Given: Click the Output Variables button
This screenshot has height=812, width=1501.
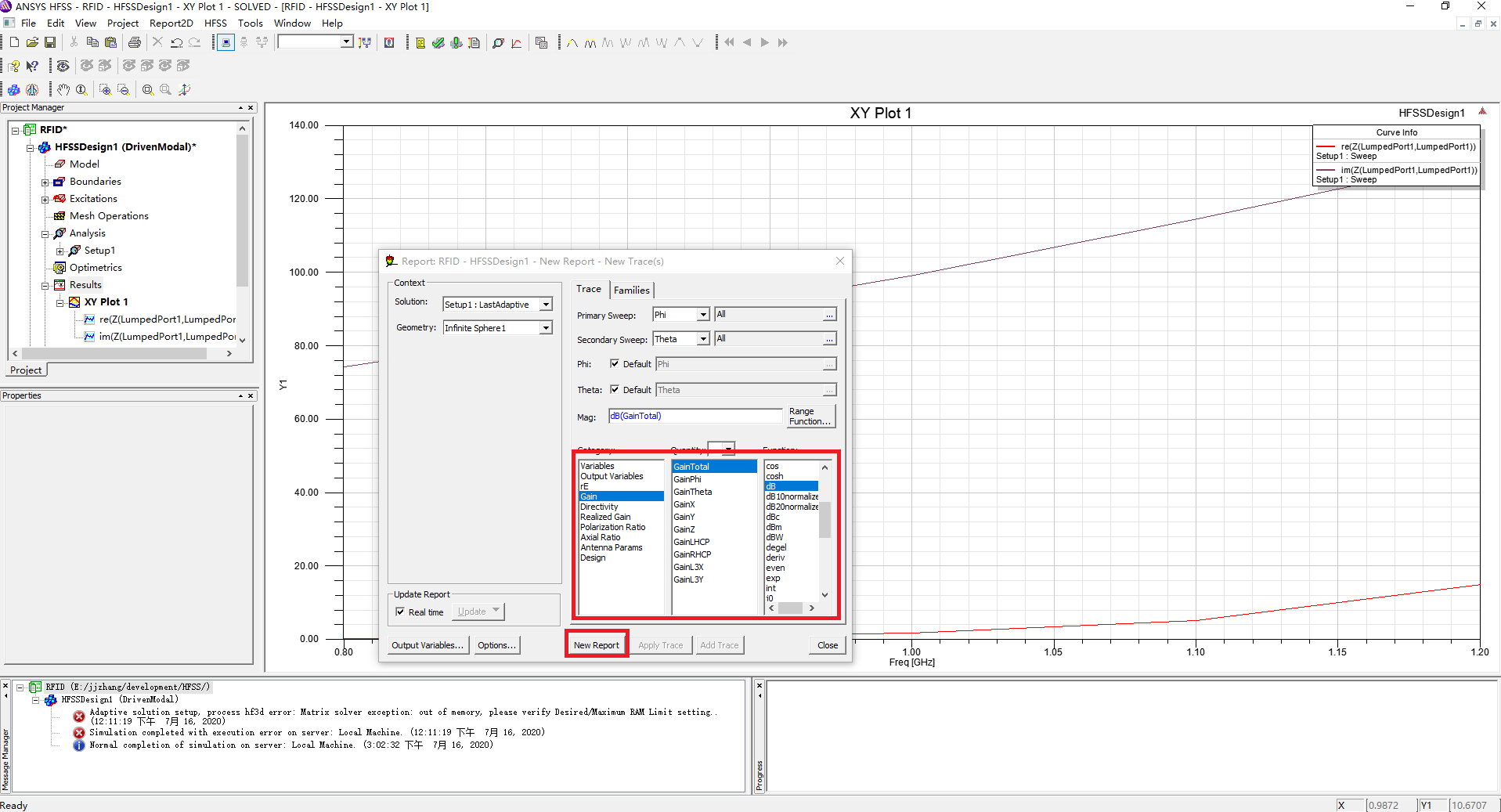Looking at the screenshot, I should (428, 645).
